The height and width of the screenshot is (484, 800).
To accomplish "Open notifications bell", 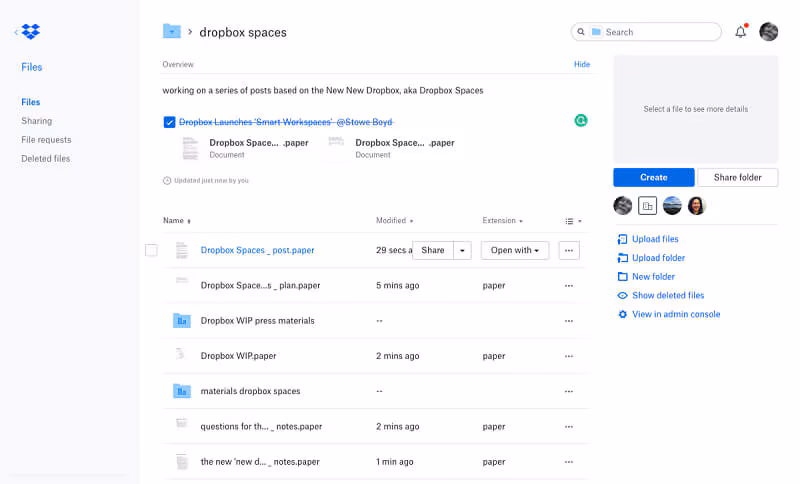I will pos(740,32).
